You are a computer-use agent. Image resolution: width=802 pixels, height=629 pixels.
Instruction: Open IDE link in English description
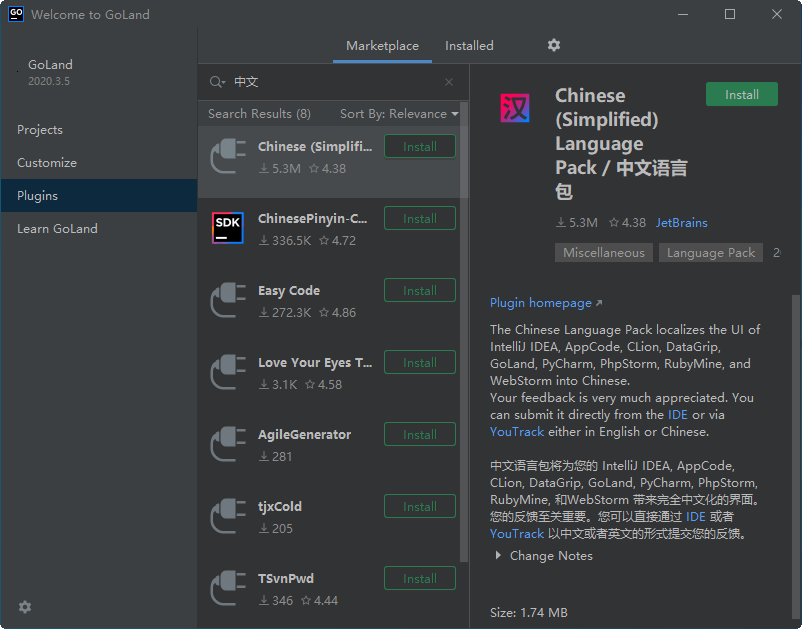click(x=677, y=415)
